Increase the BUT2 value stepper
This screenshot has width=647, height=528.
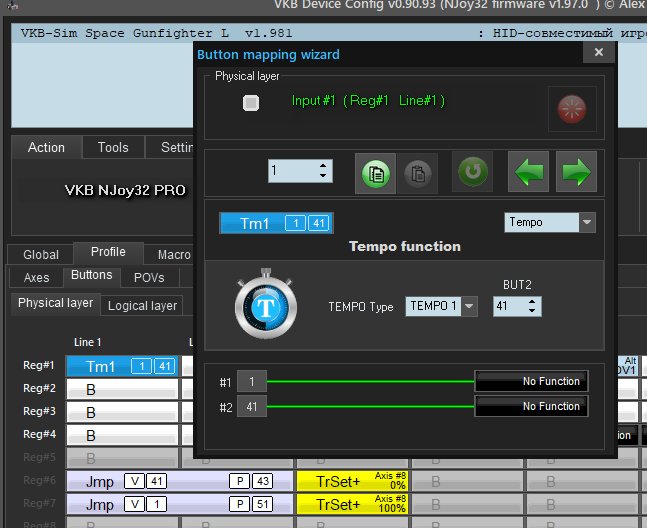pos(532,302)
